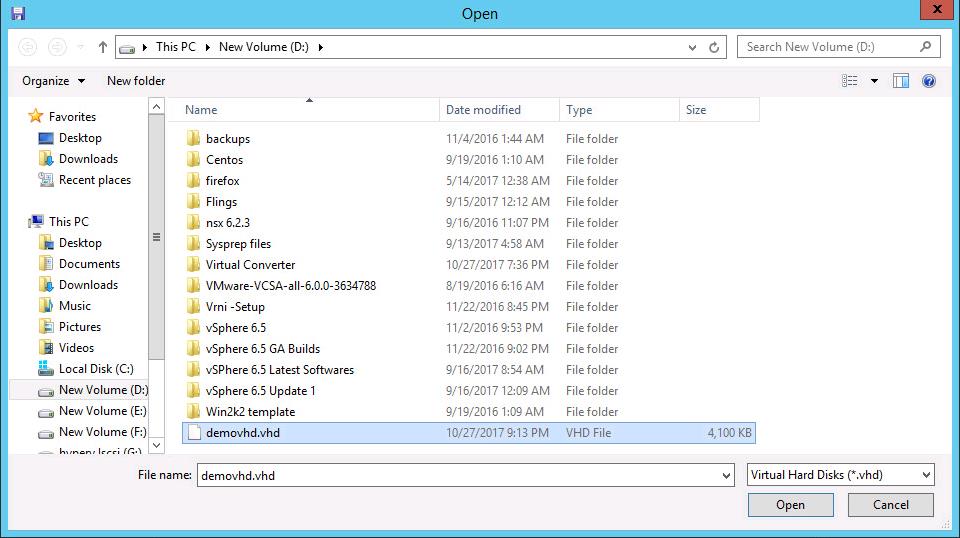960x538 pixels.
Task: Click the navigation pane scrollbar thumb
Action: (x=157, y=237)
